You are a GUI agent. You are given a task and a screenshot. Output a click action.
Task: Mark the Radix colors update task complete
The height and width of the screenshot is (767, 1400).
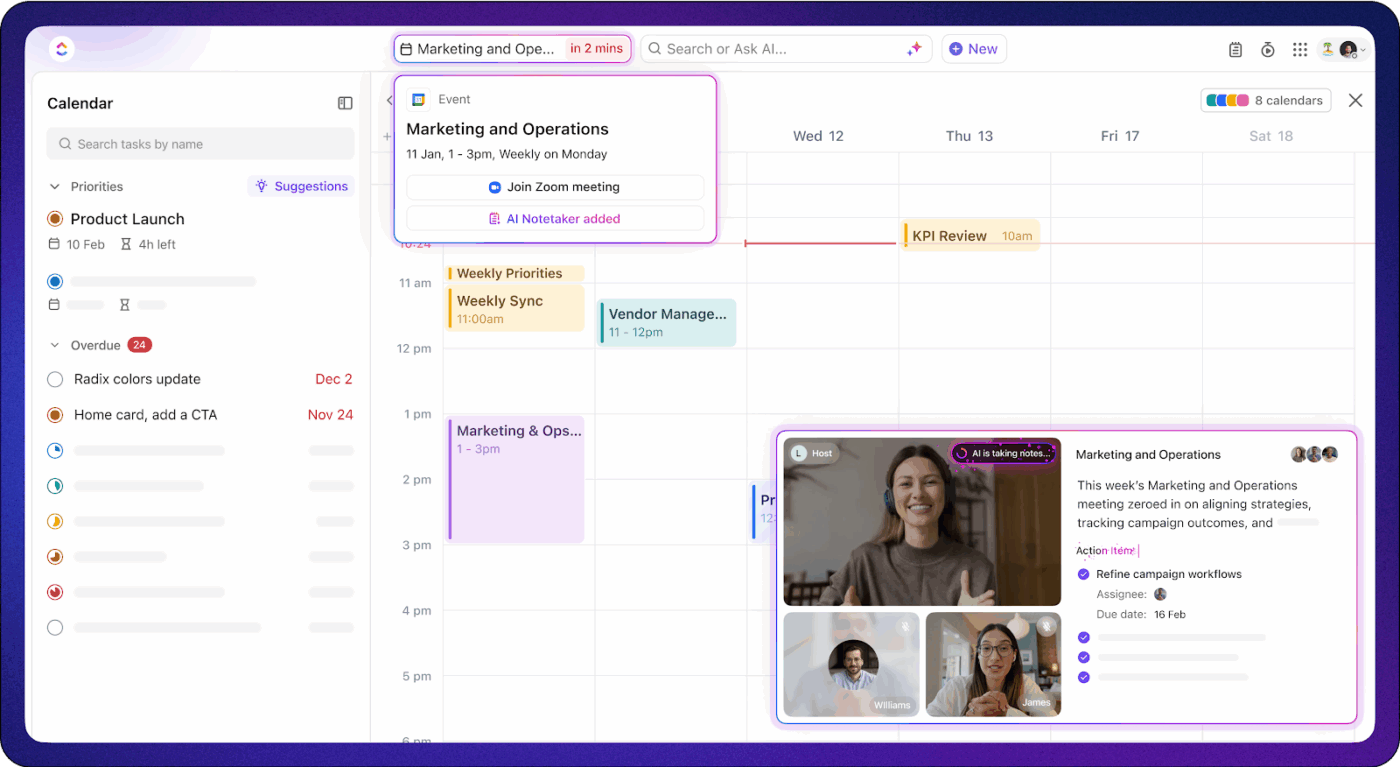coord(55,379)
